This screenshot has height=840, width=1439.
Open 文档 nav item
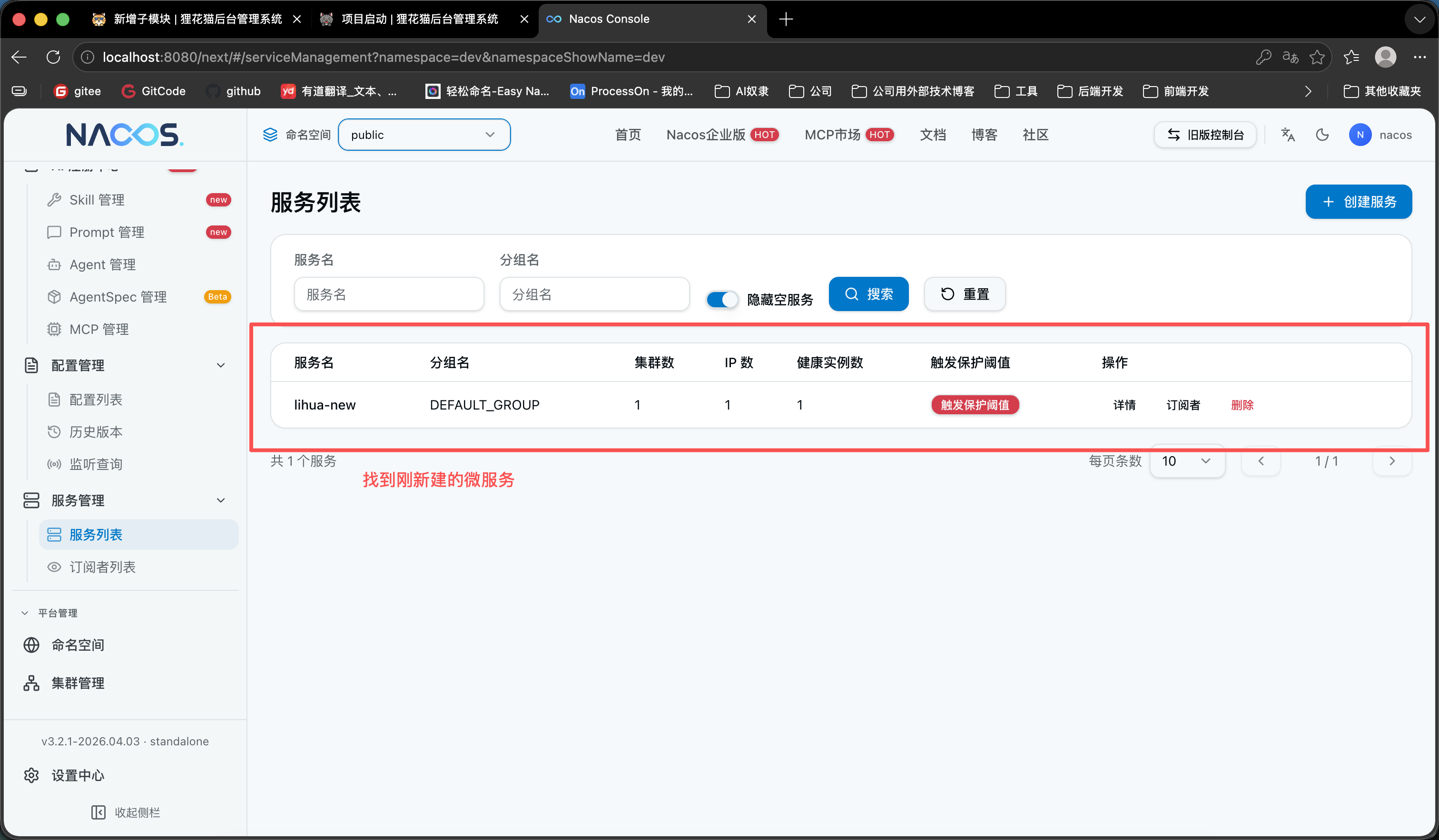point(933,135)
